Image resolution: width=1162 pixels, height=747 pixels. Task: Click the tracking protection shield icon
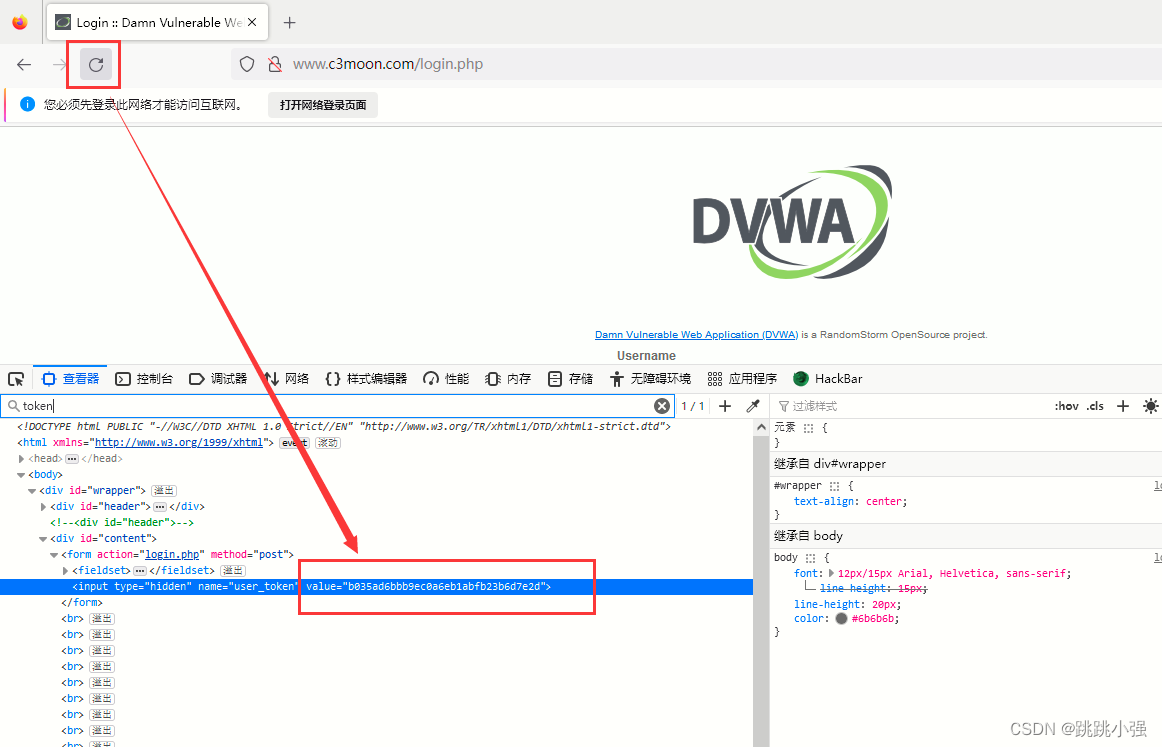(247, 64)
